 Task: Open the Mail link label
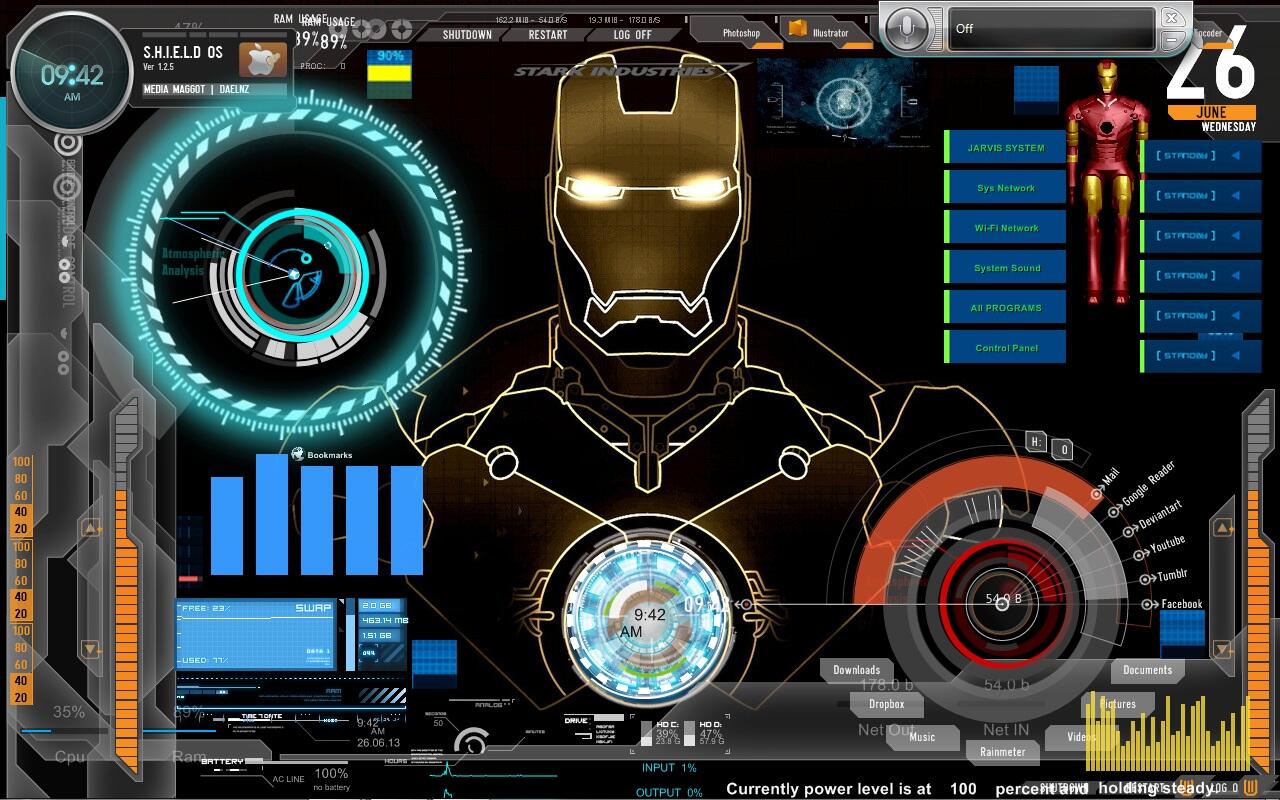coord(1111,478)
